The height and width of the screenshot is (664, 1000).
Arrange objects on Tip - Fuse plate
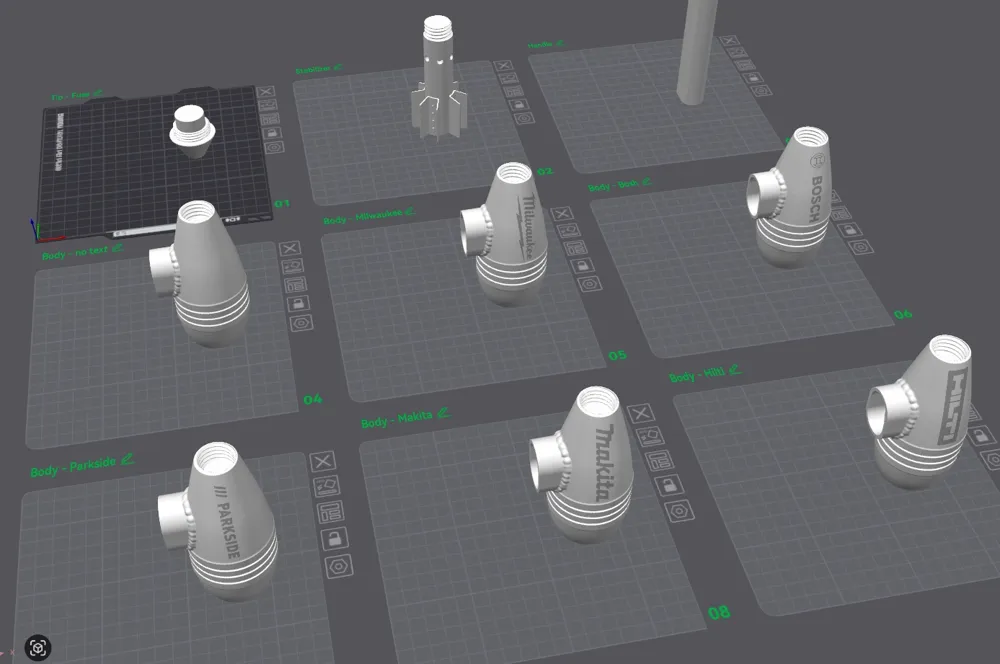pos(270,119)
